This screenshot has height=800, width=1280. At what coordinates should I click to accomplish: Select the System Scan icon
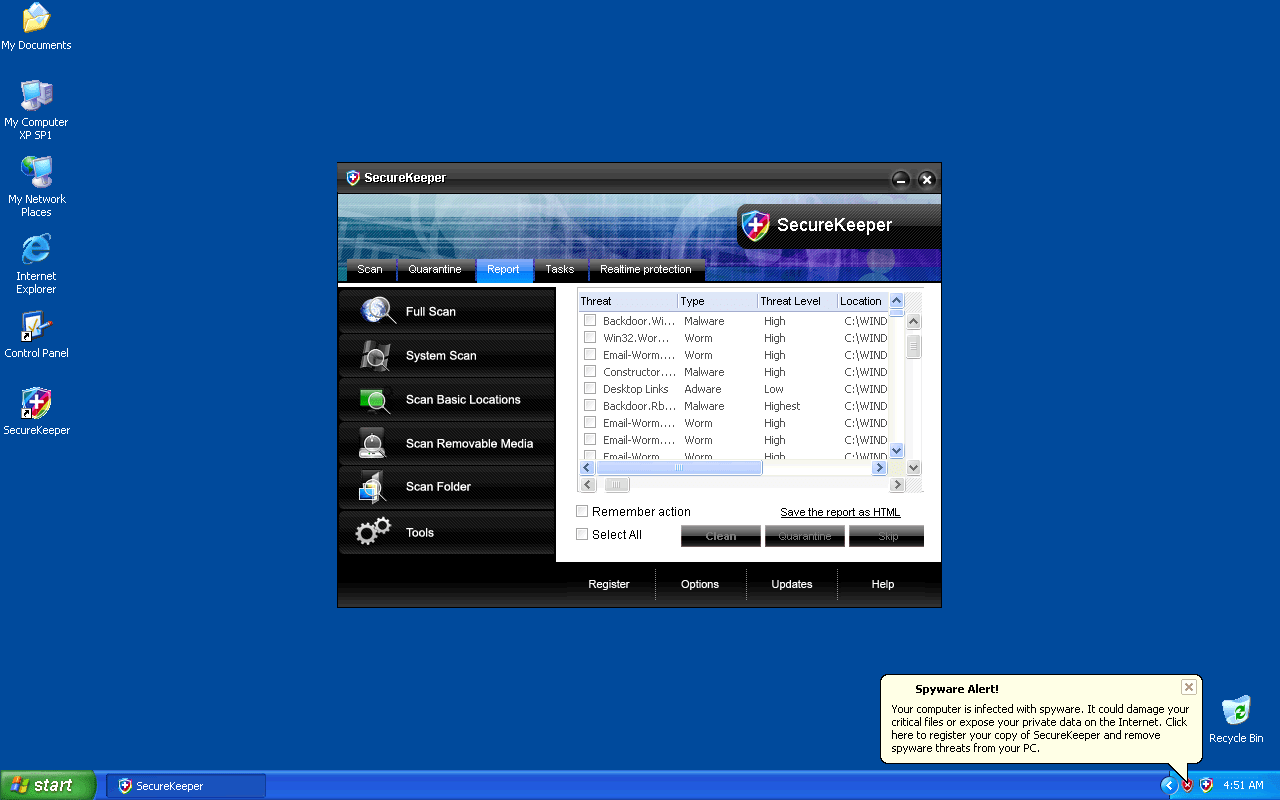pyautogui.click(x=376, y=355)
